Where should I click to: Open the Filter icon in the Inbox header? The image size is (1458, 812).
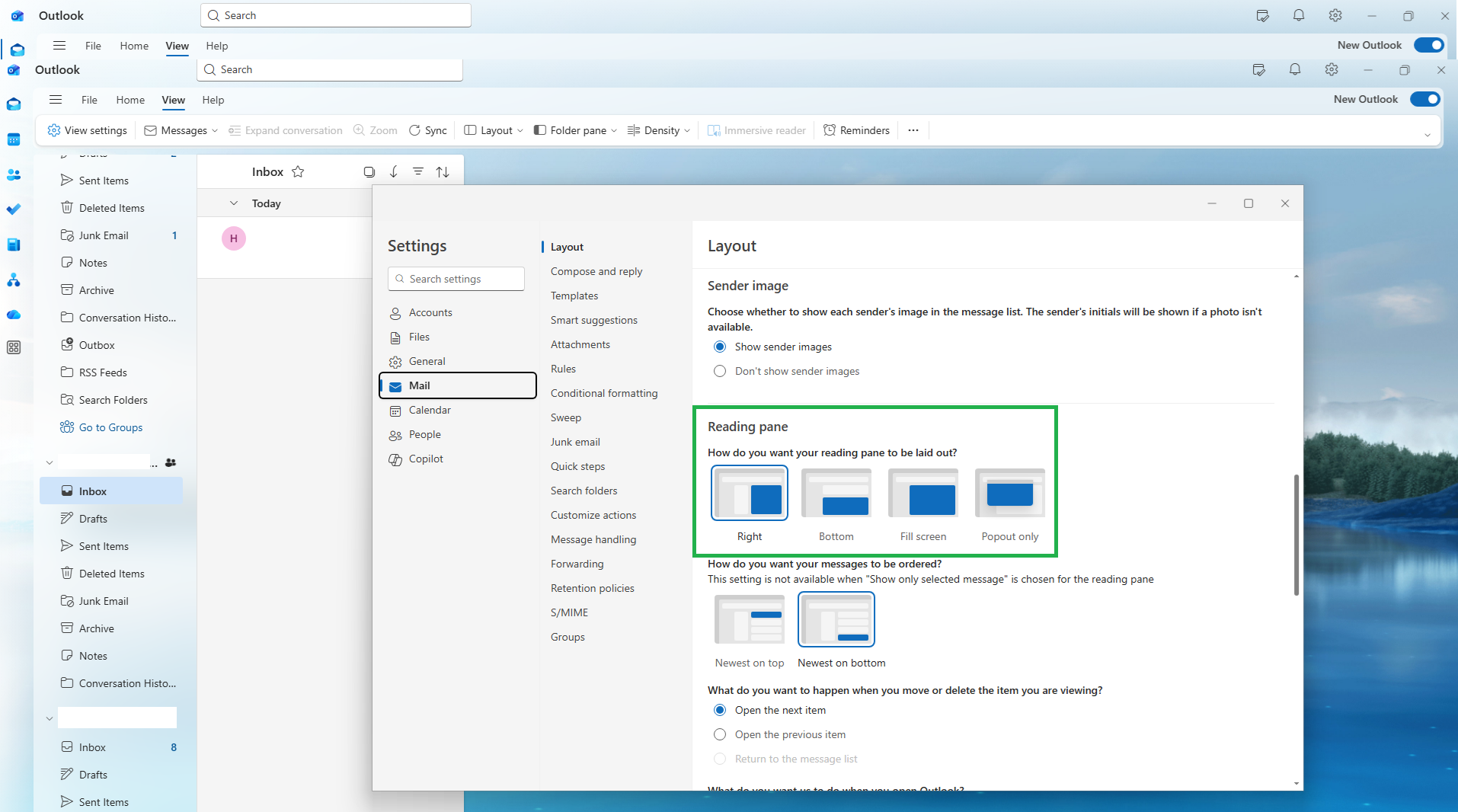coord(418,172)
